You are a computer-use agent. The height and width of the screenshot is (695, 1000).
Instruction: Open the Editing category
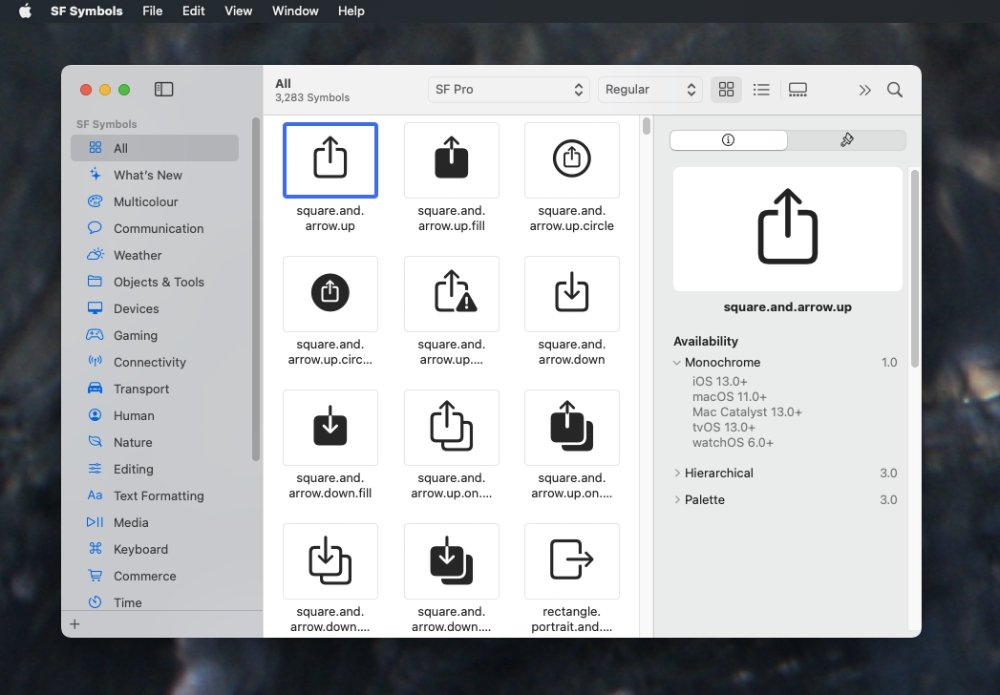pyautogui.click(x=155, y=469)
